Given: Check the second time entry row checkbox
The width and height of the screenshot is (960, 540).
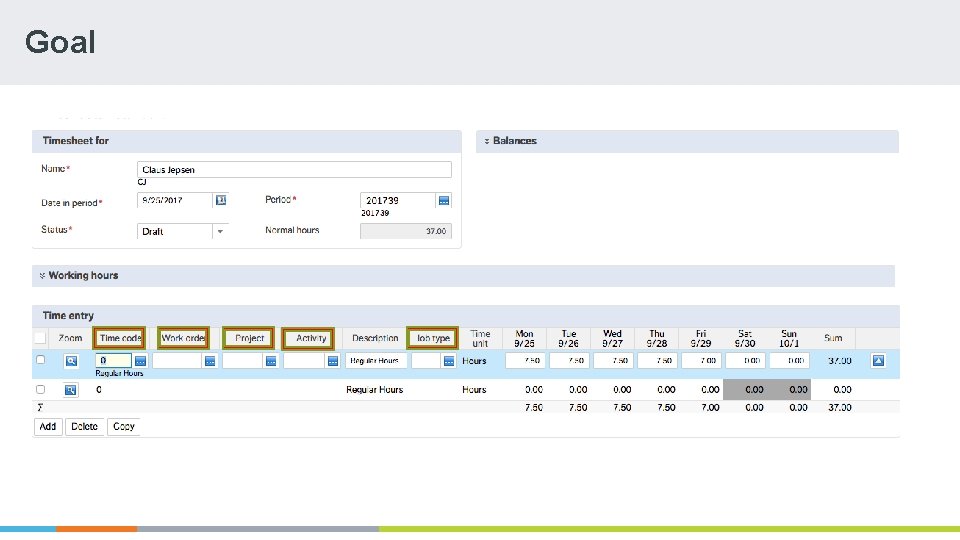Looking at the screenshot, I should click(40, 389).
